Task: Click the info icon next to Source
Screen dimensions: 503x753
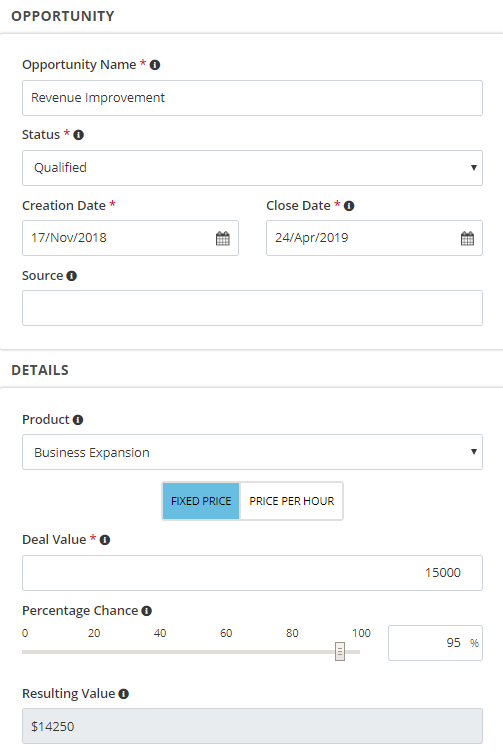Action: (72, 276)
